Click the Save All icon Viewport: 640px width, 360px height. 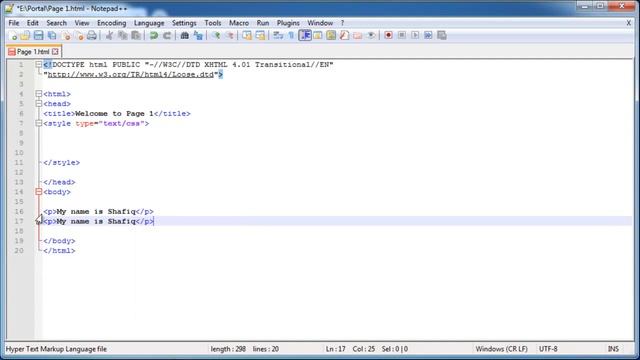pyautogui.click(x=52, y=36)
